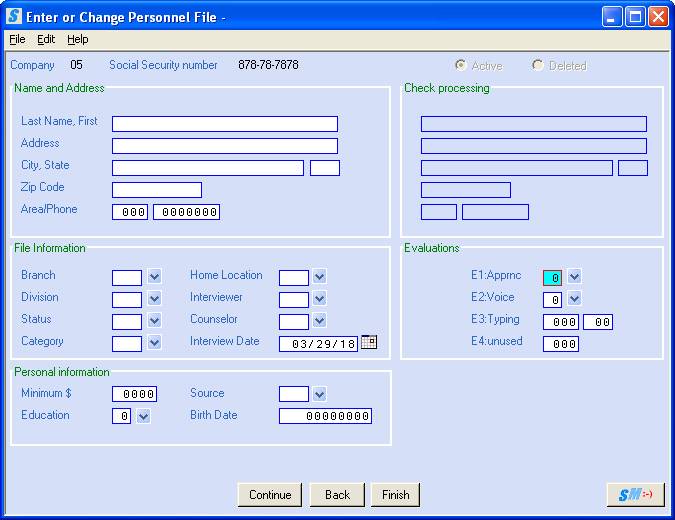Expand the Status dropdown arrow
Image resolution: width=675 pixels, height=520 pixels.
click(154, 321)
